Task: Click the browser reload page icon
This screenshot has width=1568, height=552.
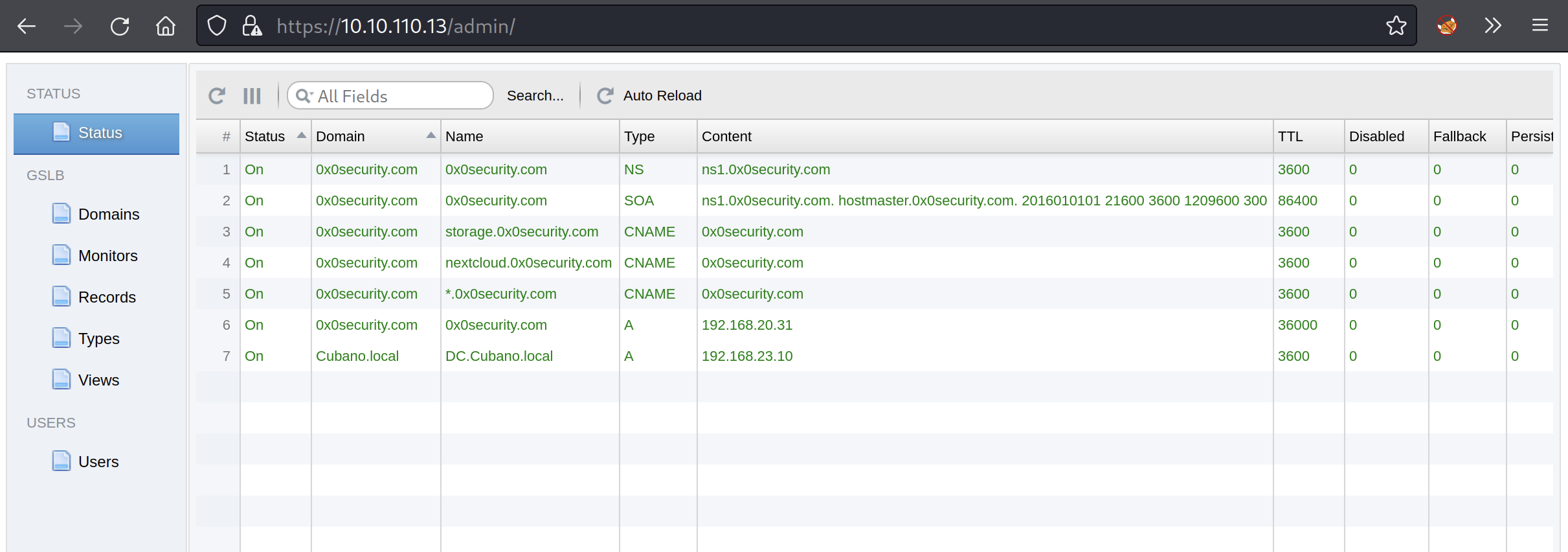Action: (x=120, y=26)
